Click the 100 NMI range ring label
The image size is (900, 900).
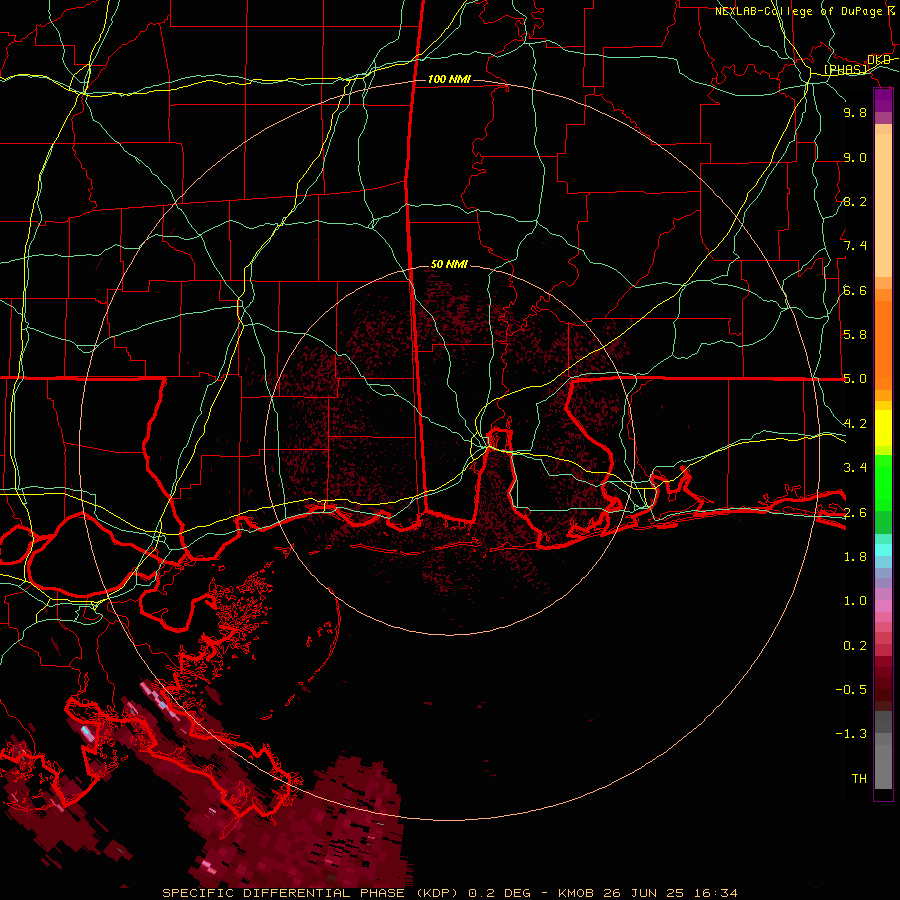[449, 79]
